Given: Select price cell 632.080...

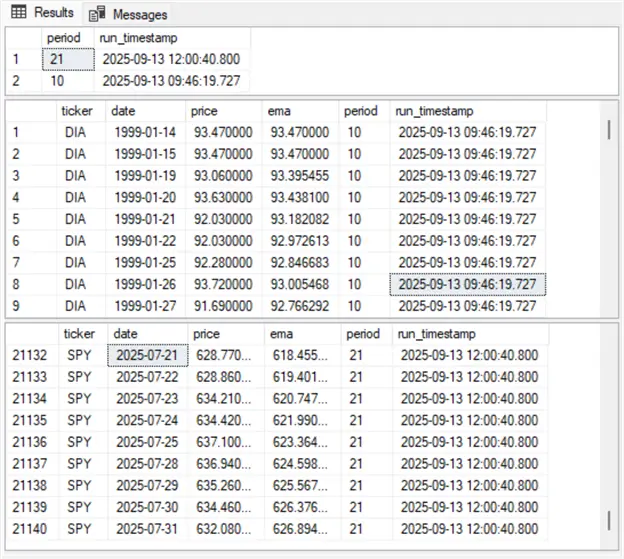Looking at the screenshot, I should [x=224, y=529].
